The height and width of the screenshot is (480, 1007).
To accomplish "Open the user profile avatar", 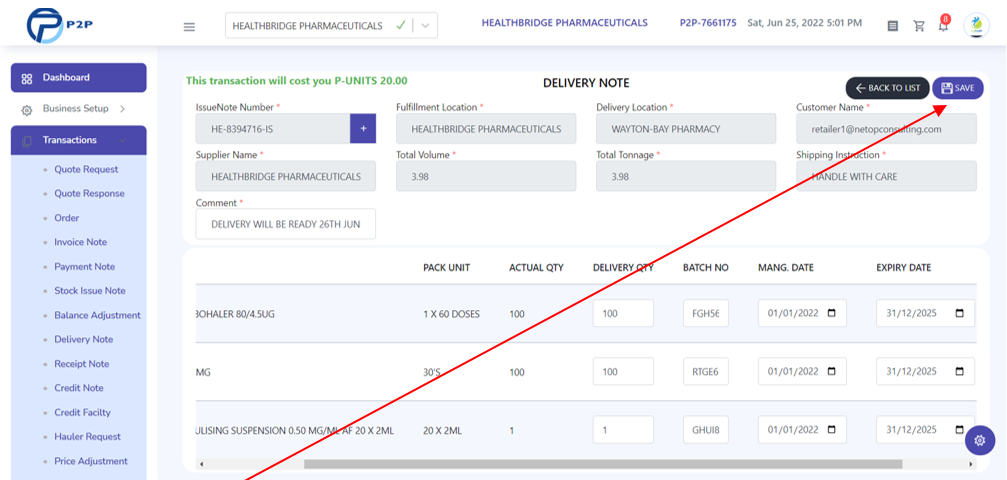I will (x=976, y=26).
